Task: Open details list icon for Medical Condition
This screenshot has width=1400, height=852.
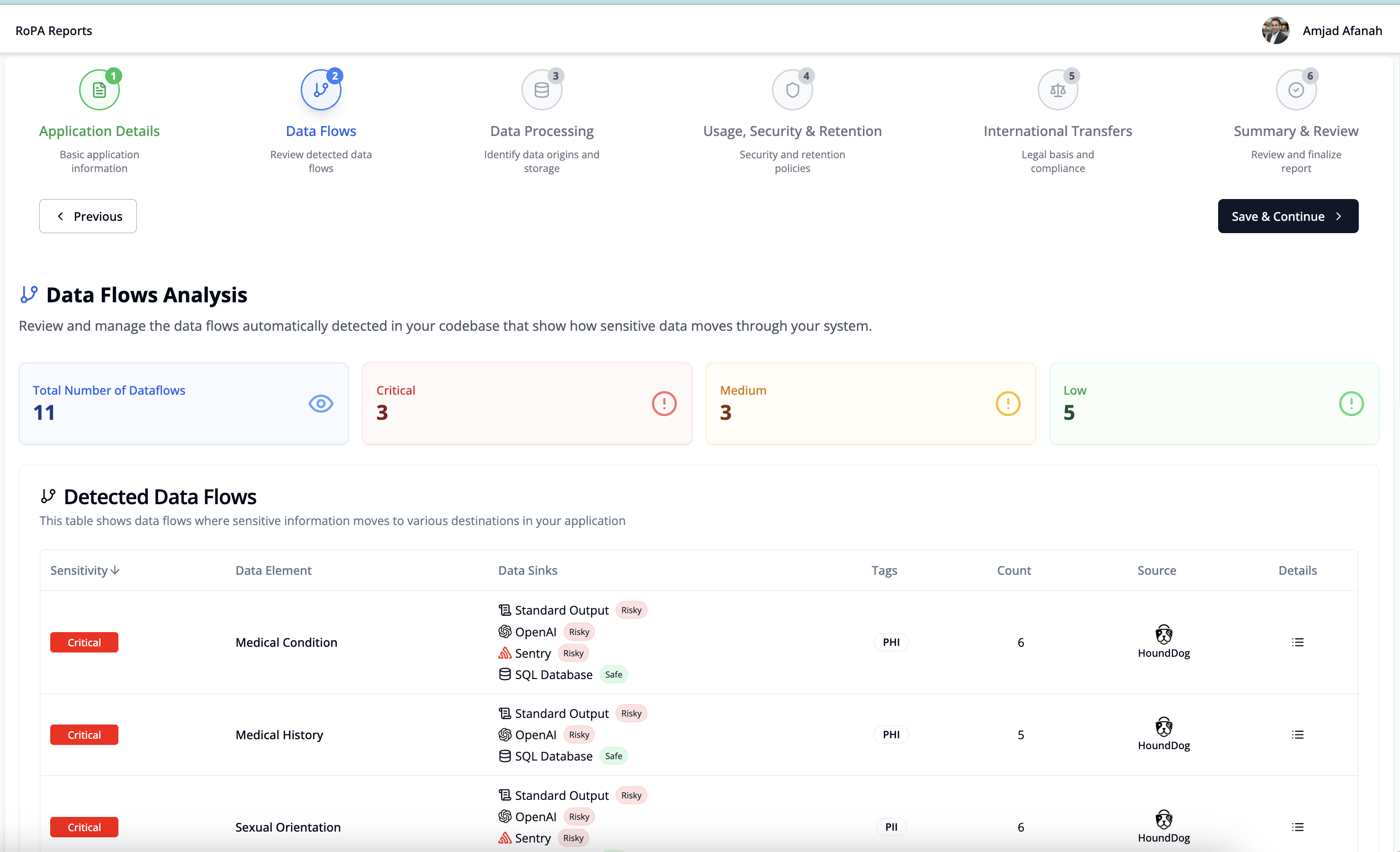Action: (x=1297, y=642)
